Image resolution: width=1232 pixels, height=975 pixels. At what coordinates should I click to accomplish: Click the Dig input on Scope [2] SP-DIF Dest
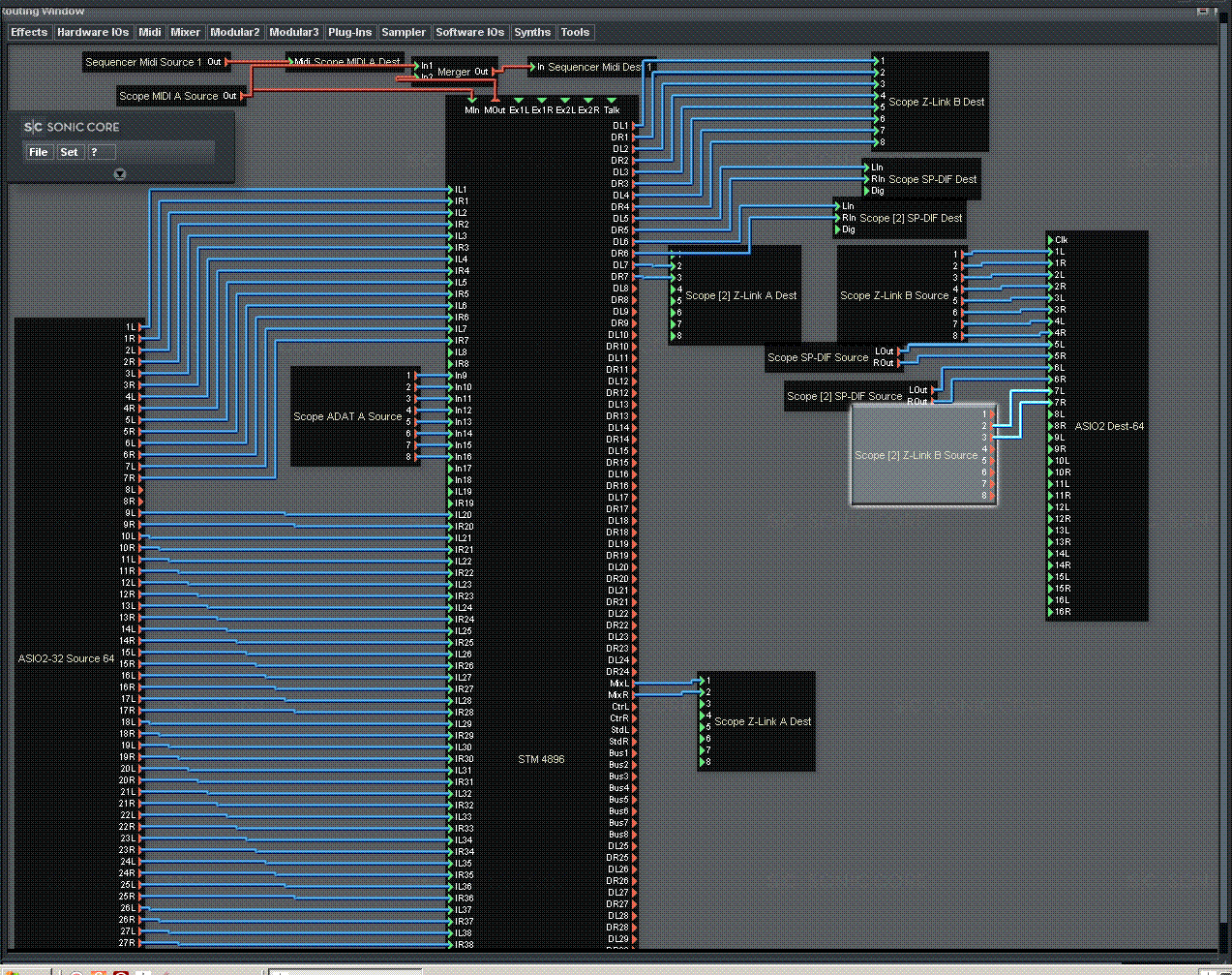838,229
